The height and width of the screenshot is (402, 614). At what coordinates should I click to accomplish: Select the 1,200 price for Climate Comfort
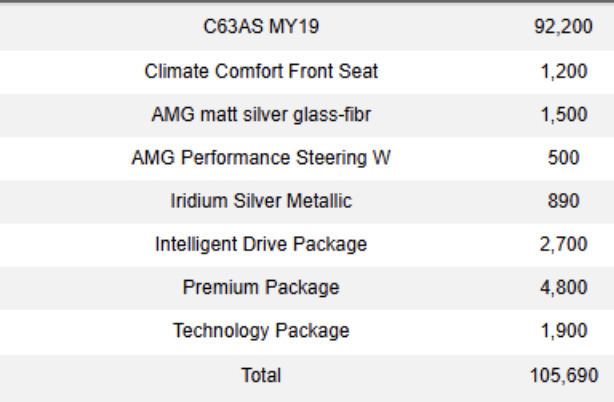pyautogui.click(x=563, y=72)
